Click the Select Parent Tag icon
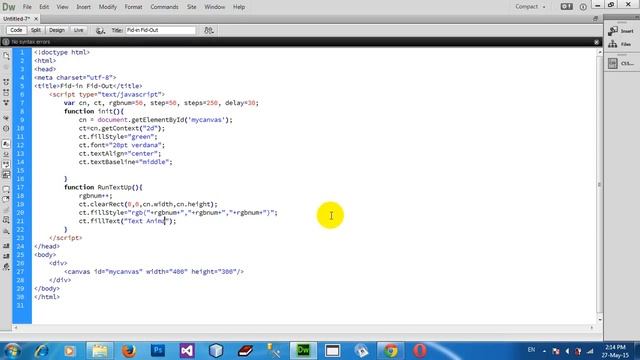 tap(6, 118)
